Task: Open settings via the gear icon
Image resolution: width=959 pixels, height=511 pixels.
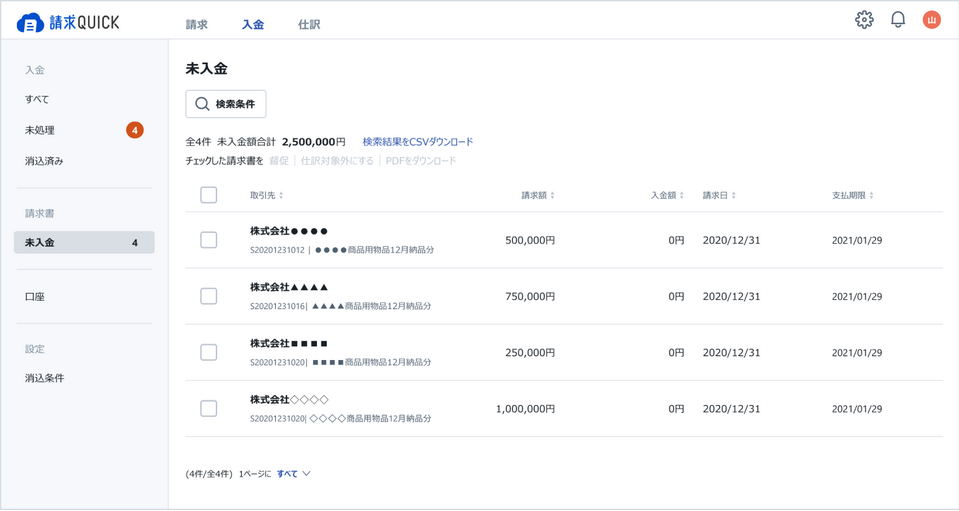Action: point(864,20)
